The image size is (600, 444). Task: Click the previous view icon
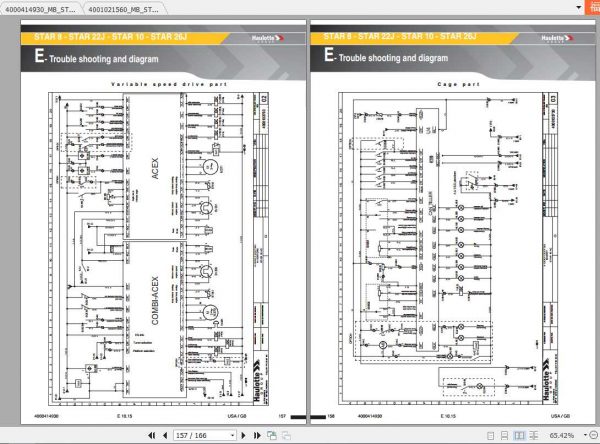(272, 435)
